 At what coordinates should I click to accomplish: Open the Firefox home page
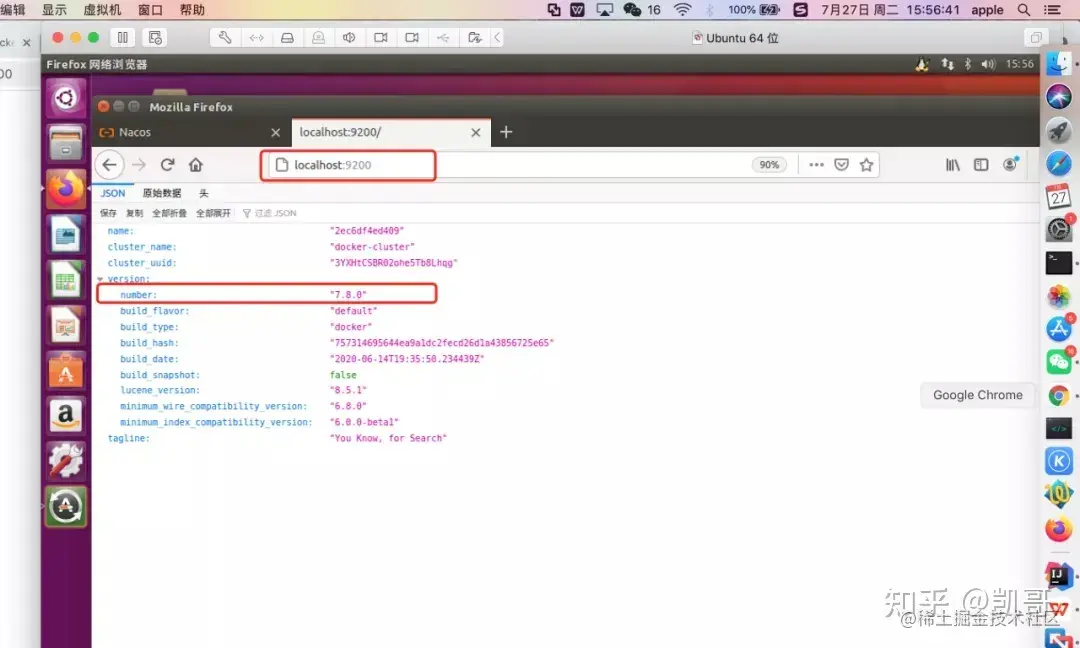click(x=196, y=165)
